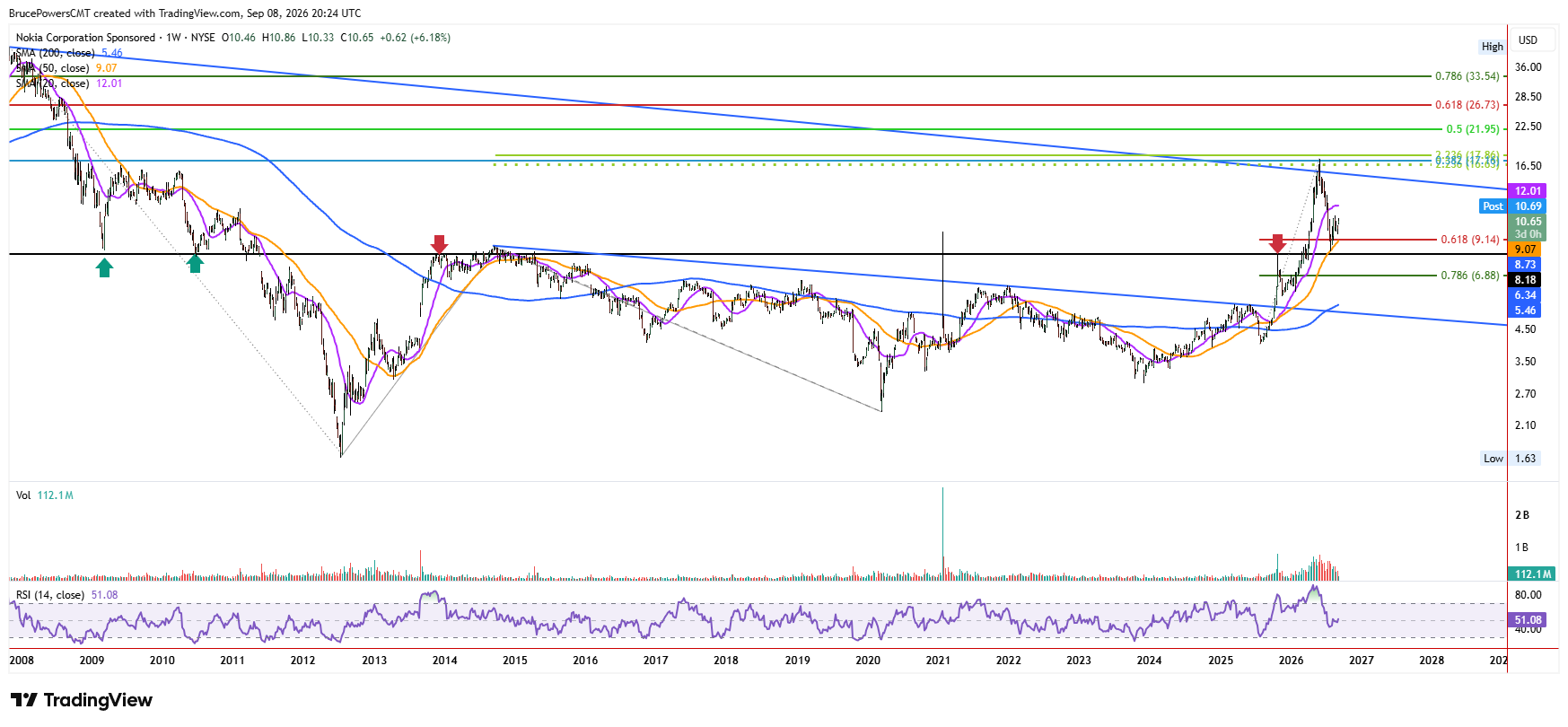Click the 2026 label on the time axis
Screen dimensions: 1568x727
(x=1291, y=661)
